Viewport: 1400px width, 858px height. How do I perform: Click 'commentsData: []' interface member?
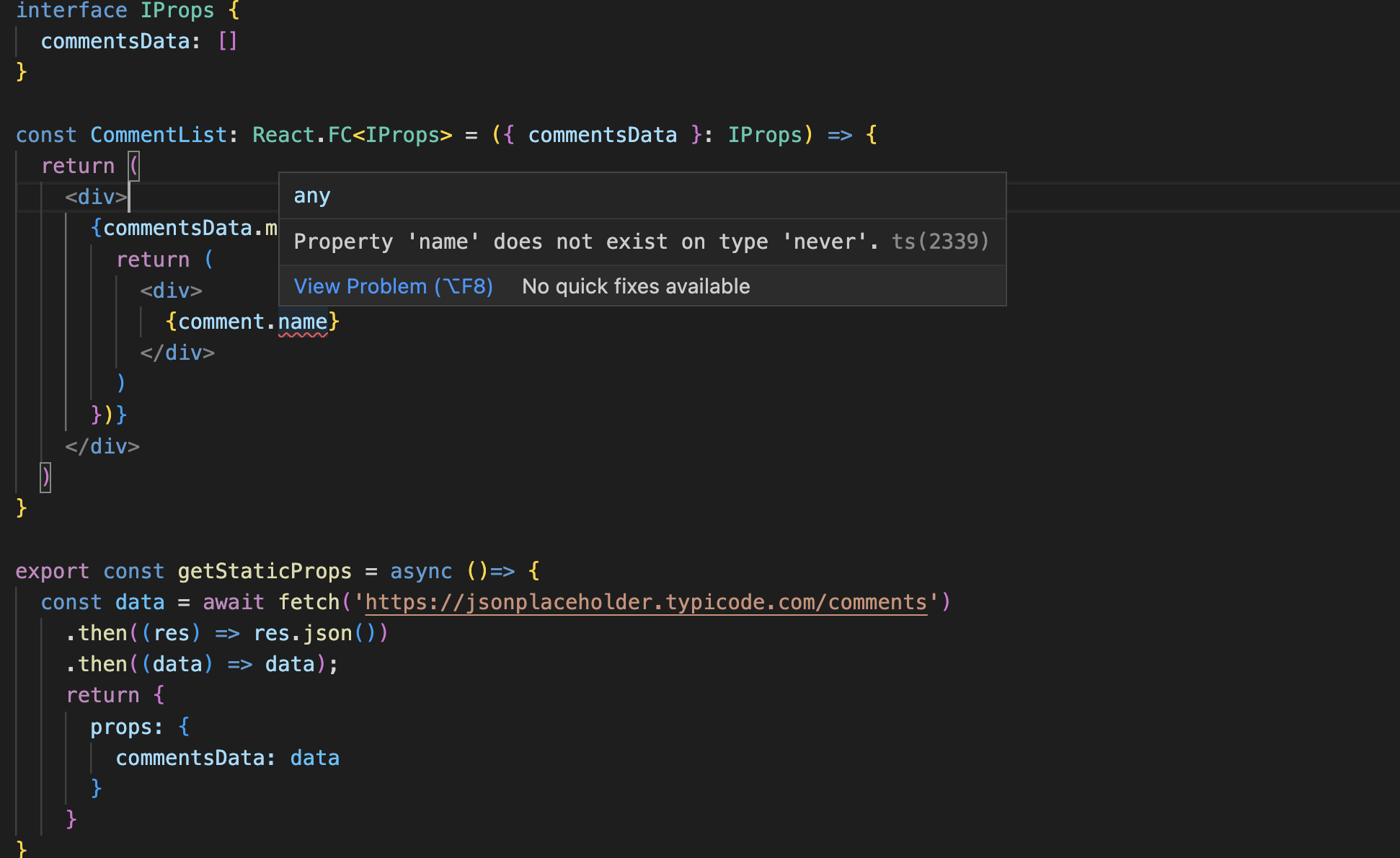(139, 41)
